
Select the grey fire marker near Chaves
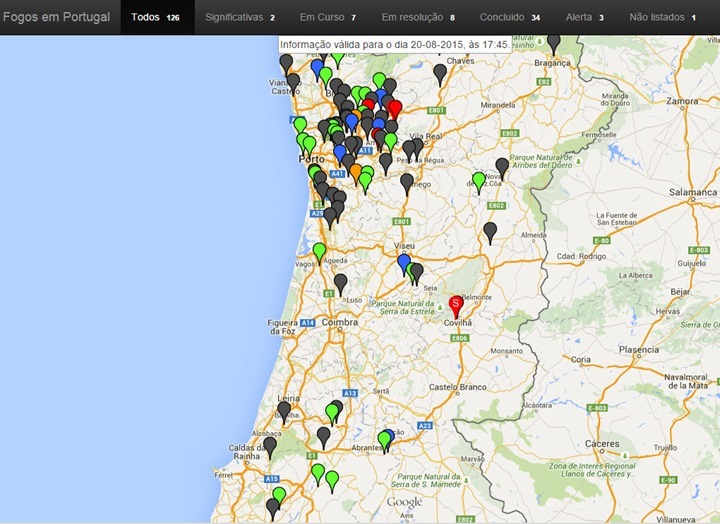[440, 75]
